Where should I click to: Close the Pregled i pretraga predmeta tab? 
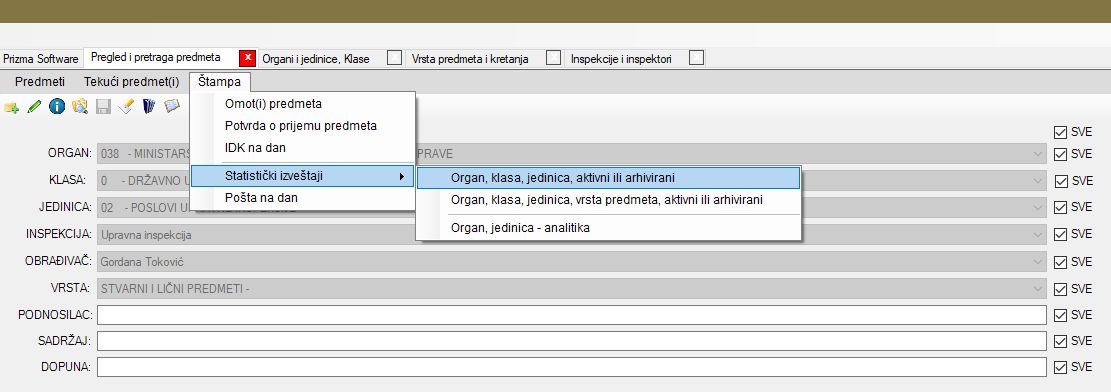[247, 58]
